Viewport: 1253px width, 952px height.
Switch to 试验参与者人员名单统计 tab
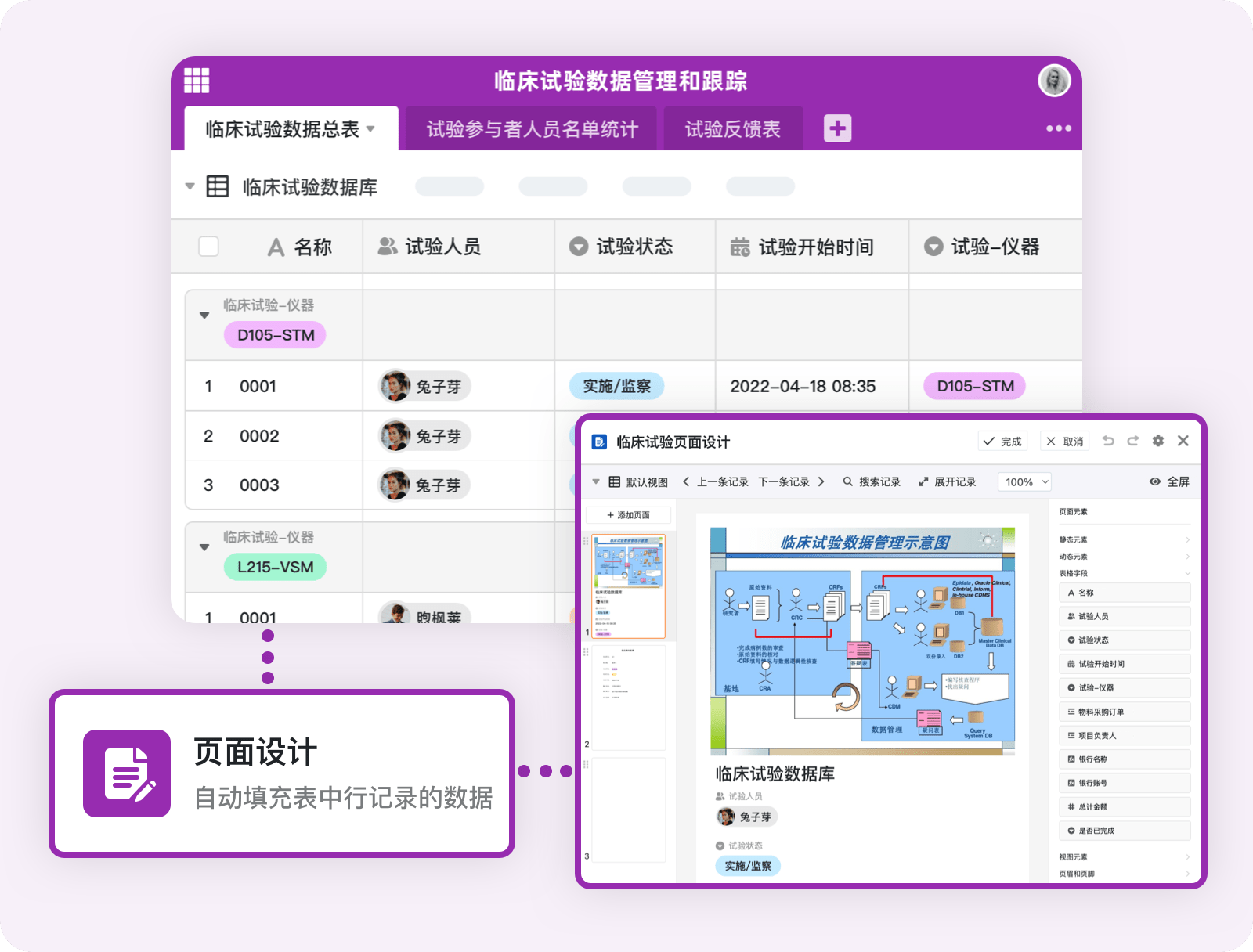(532, 129)
